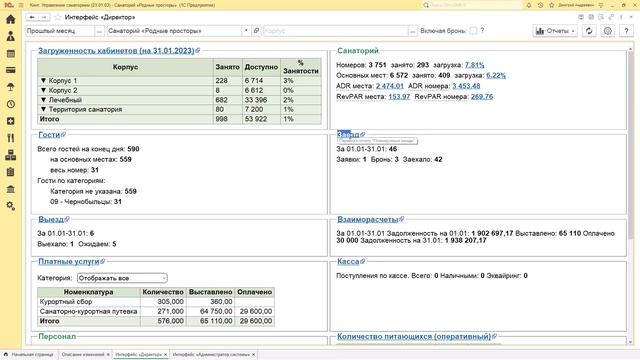640x360 pixels.
Task: Click the help hint next to Включая бронь
Action: 482,30
